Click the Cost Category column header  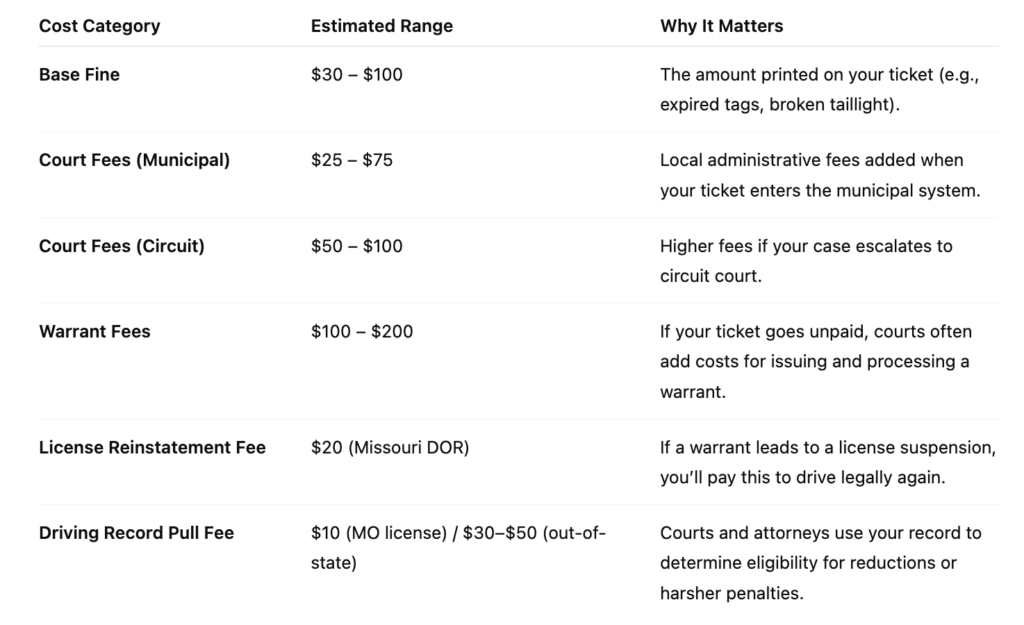point(99,26)
